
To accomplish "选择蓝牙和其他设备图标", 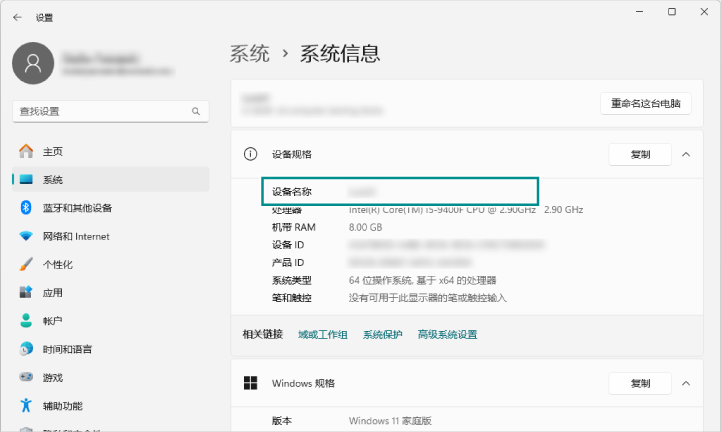I will 26,208.
